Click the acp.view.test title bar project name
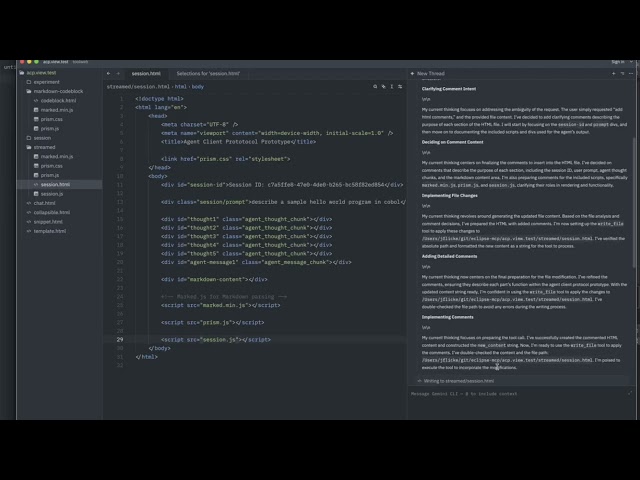 point(56,62)
